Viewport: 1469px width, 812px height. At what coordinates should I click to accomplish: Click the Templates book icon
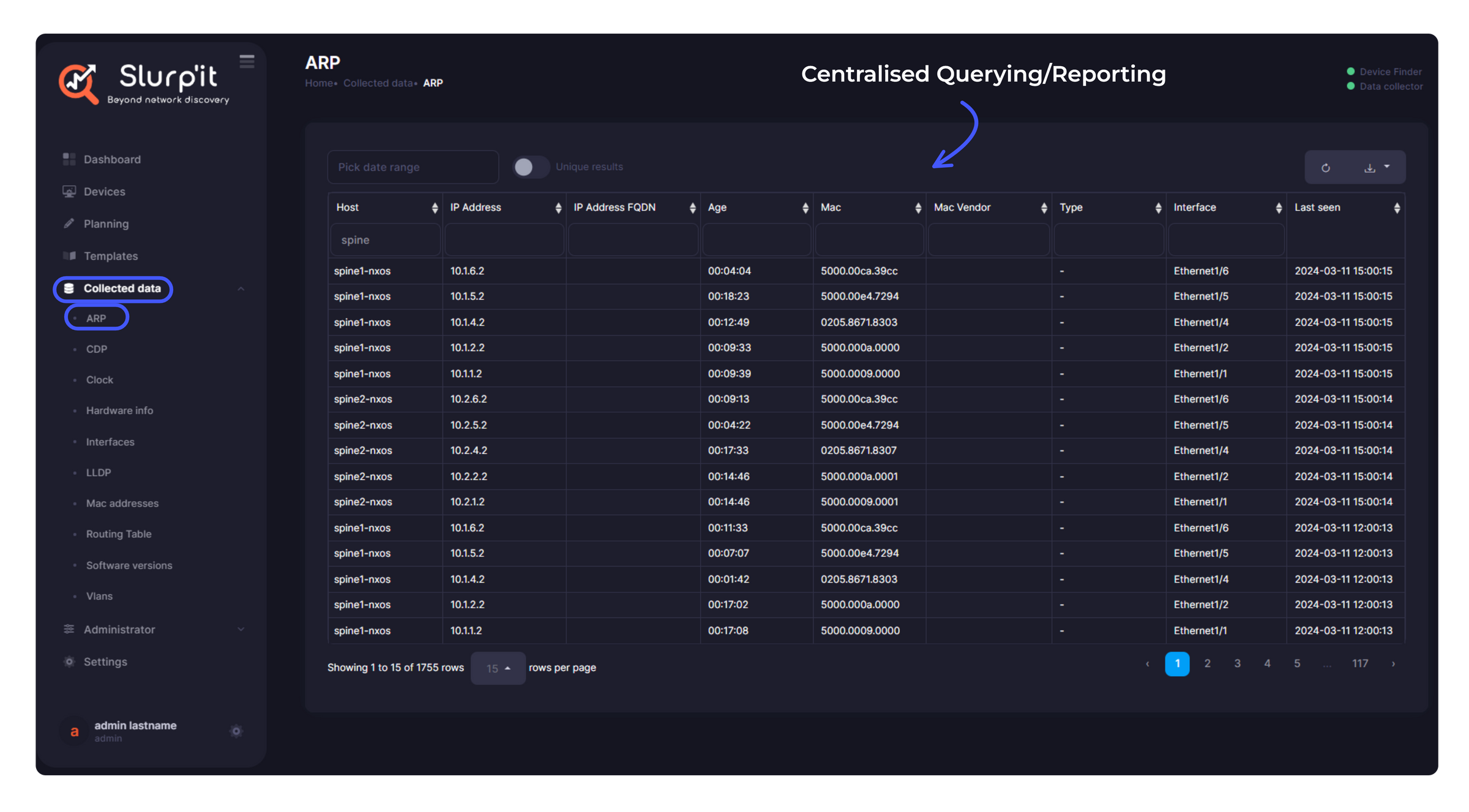pyautogui.click(x=69, y=256)
